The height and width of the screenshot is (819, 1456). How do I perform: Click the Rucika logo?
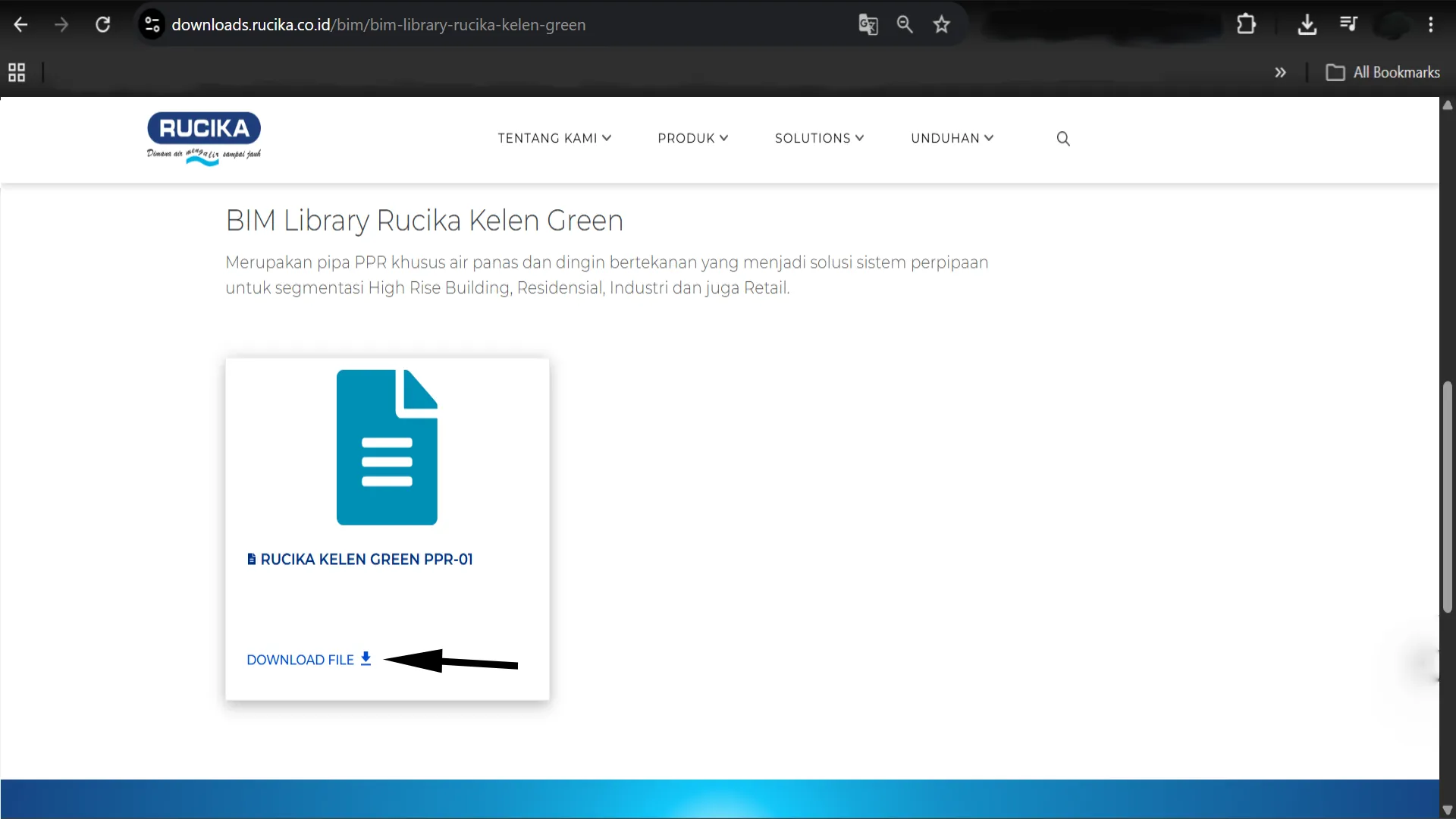pos(204,139)
